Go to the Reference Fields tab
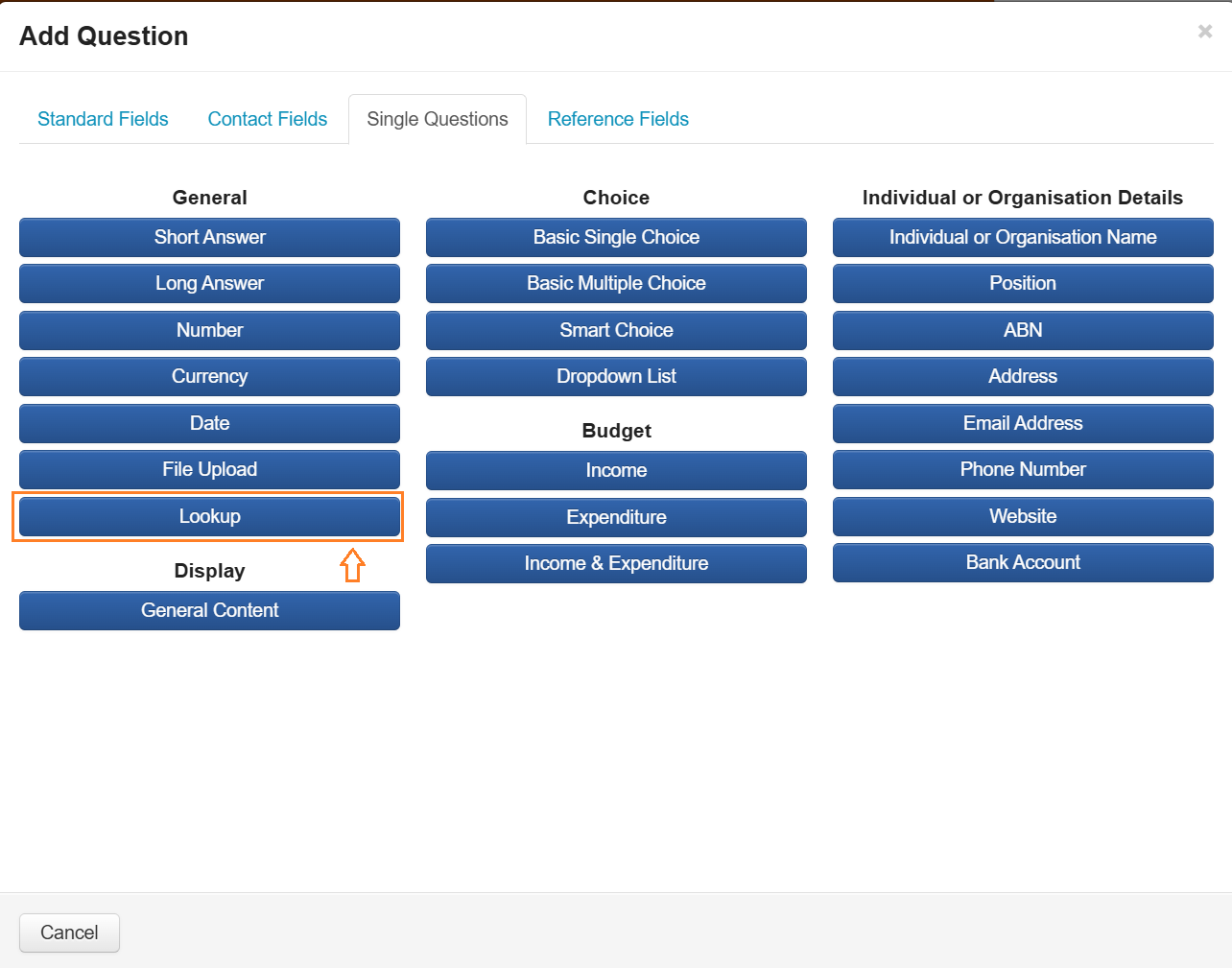The width and height of the screenshot is (1232, 968). pos(618,119)
